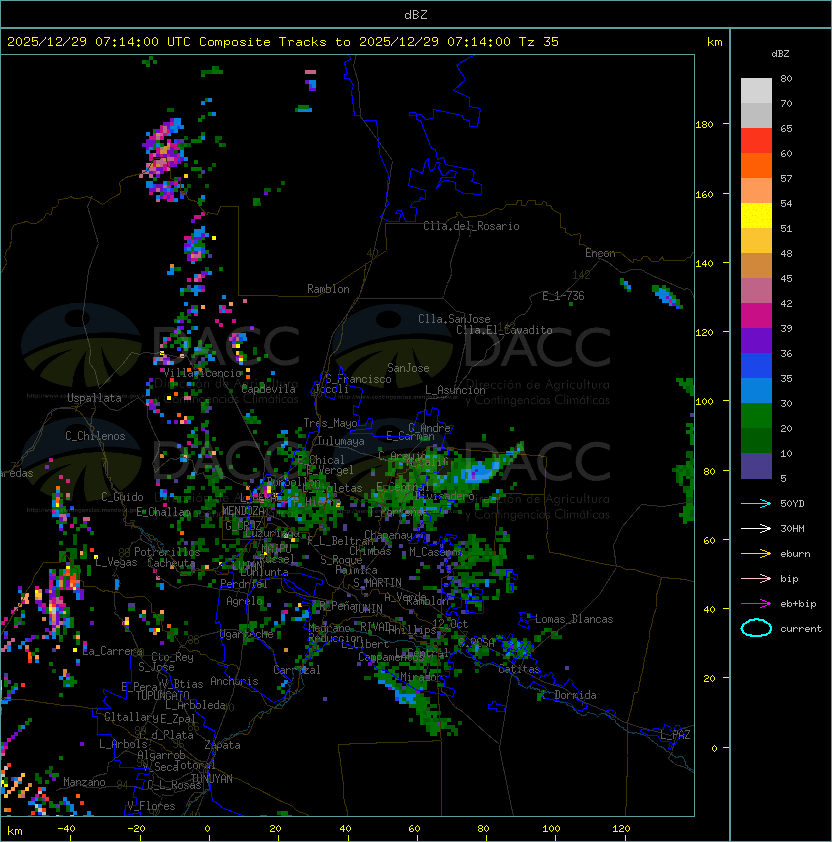Click the E_1-736 map label

coord(563,296)
